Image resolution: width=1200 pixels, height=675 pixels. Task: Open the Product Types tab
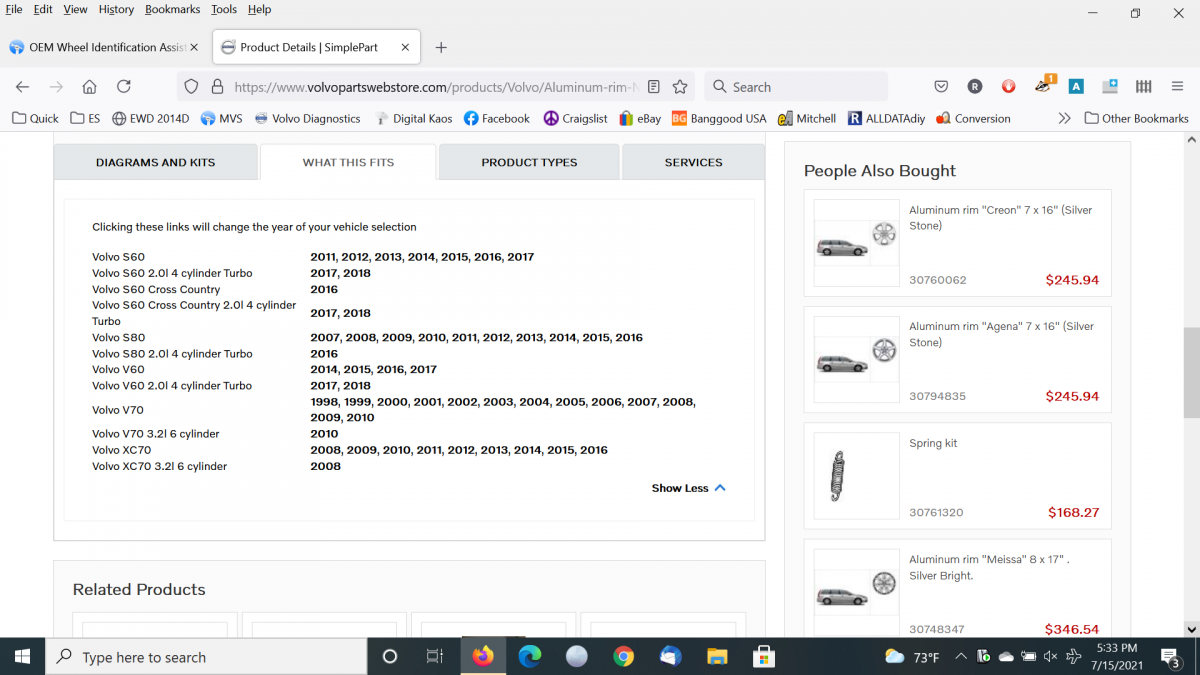(529, 162)
